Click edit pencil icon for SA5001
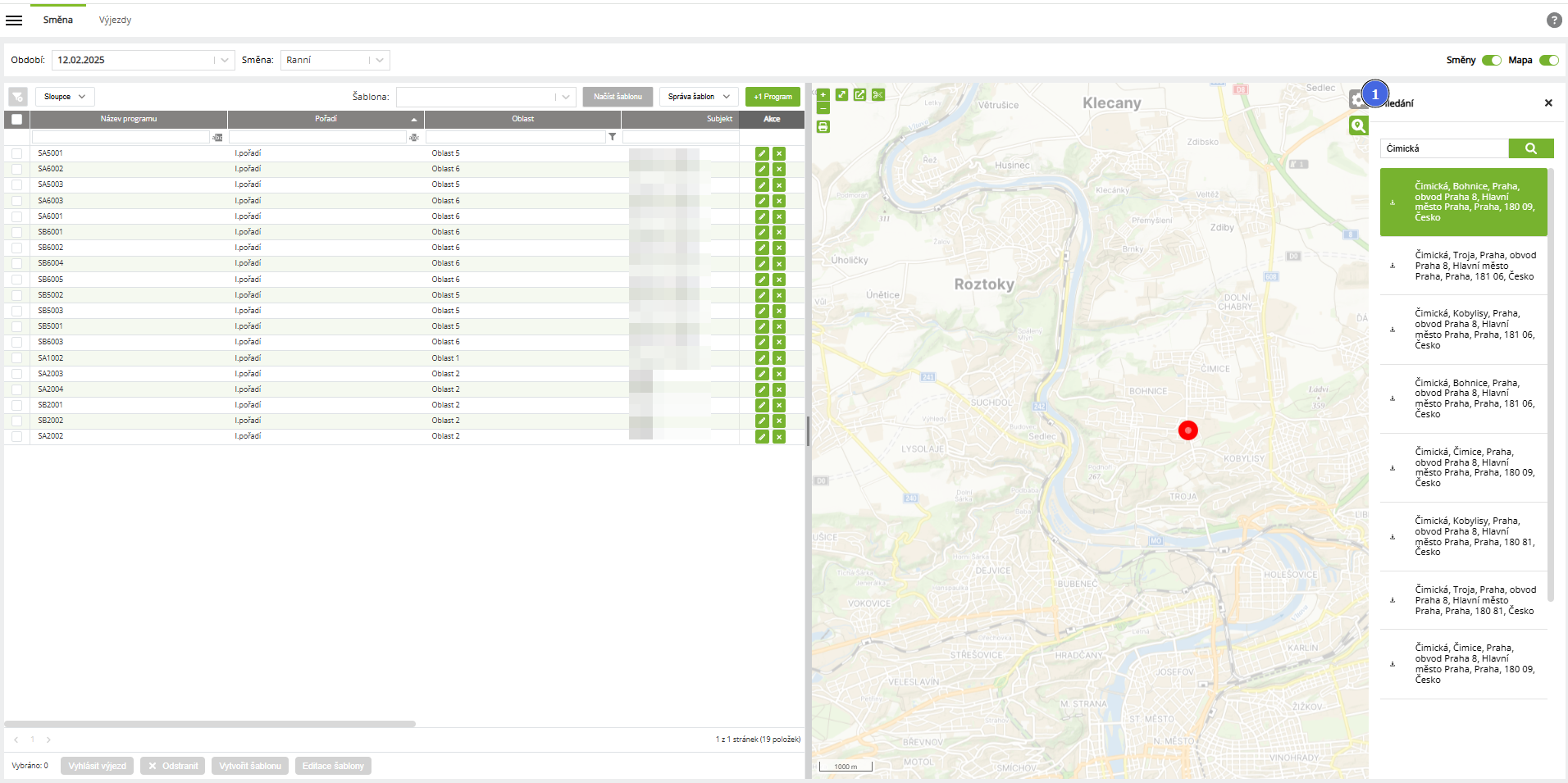 [762, 153]
